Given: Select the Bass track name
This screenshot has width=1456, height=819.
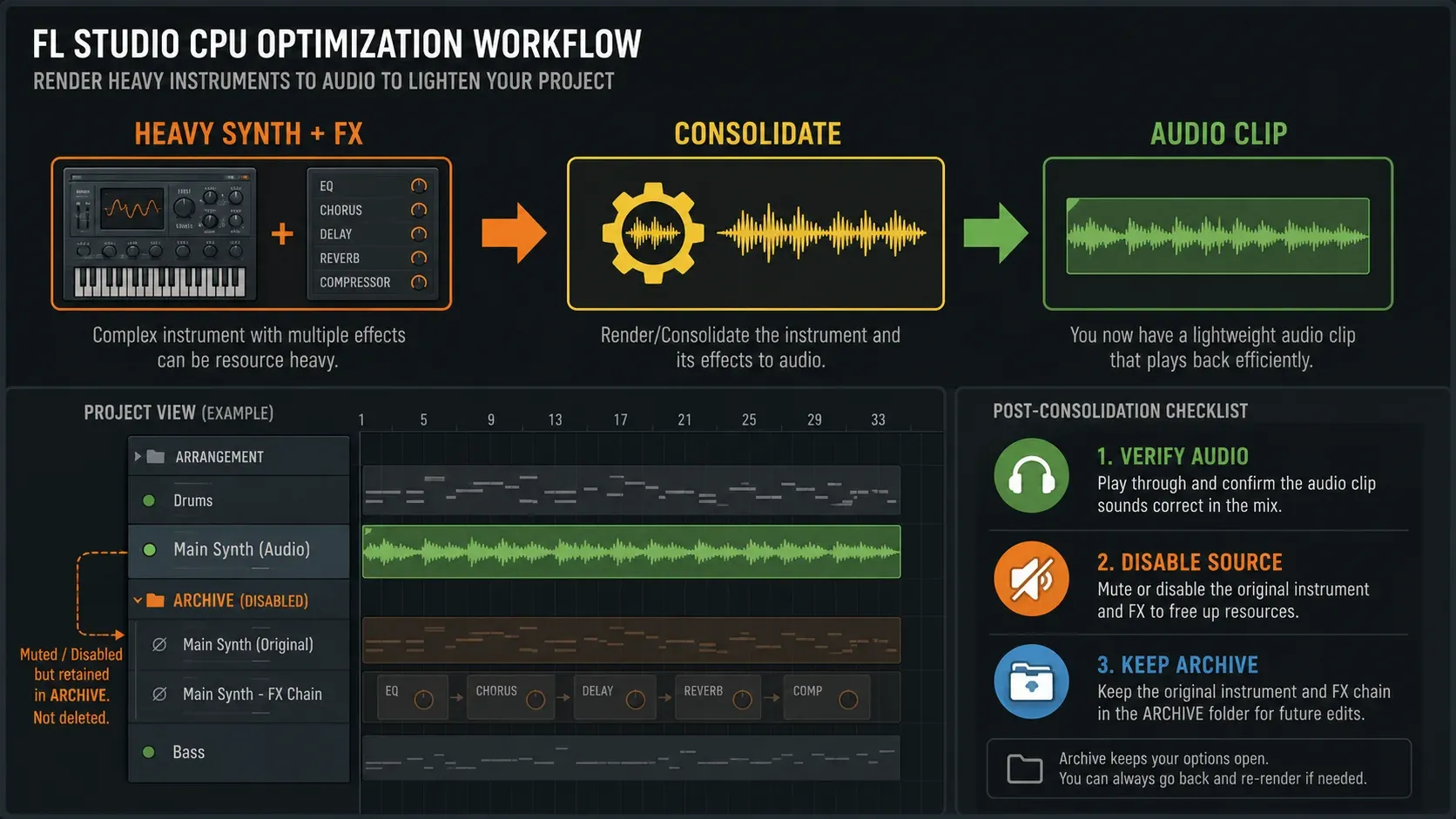Looking at the screenshot, I should pos(189,752).
